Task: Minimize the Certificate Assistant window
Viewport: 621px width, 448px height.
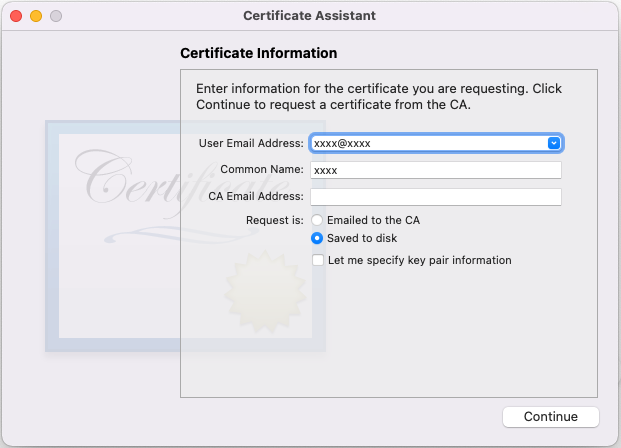Action: [x=36, y=16]
